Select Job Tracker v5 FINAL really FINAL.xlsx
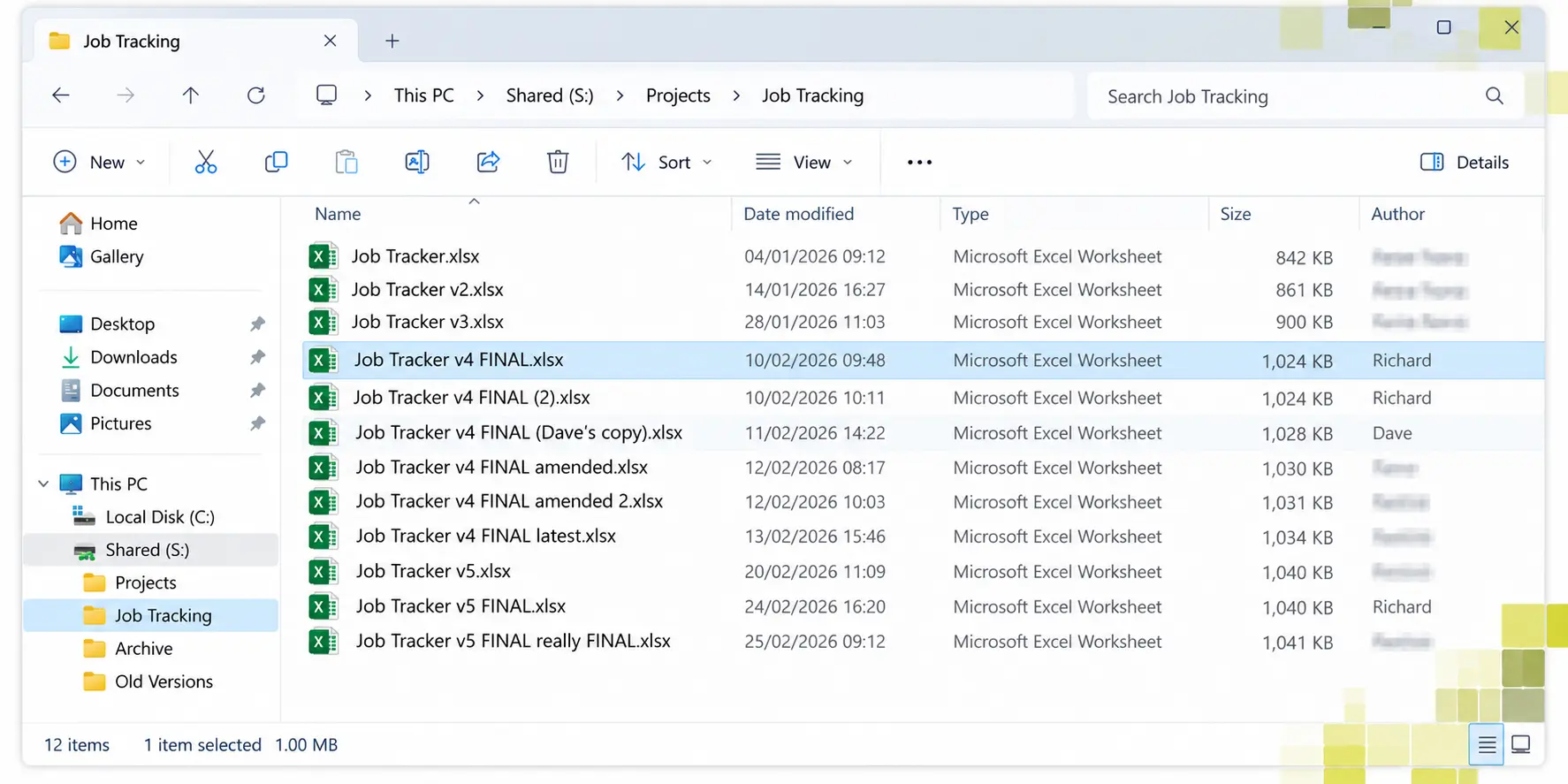1568x784 pixels. point(924,642)
